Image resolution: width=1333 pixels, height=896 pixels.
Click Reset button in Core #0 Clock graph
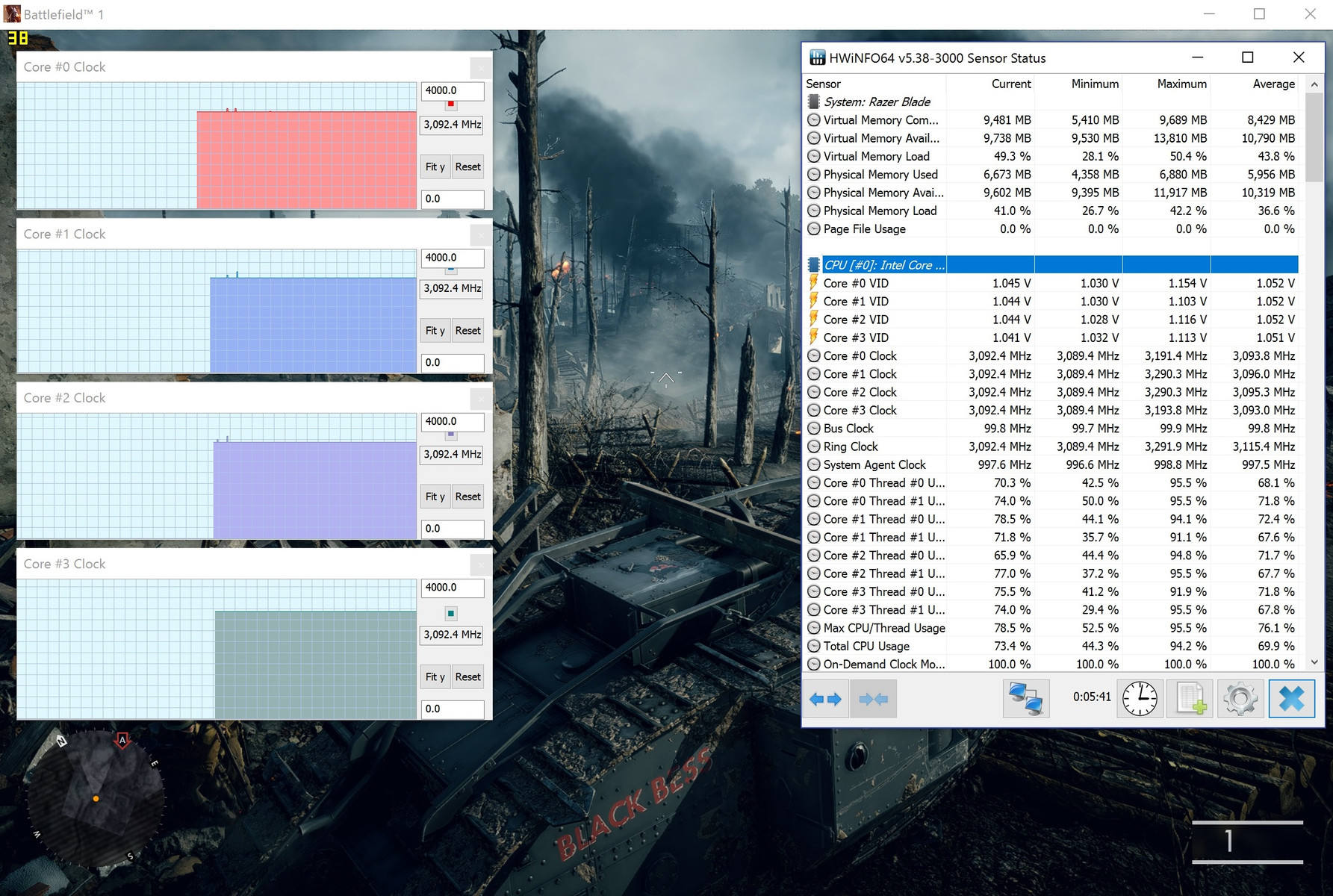tap(468, 167)
